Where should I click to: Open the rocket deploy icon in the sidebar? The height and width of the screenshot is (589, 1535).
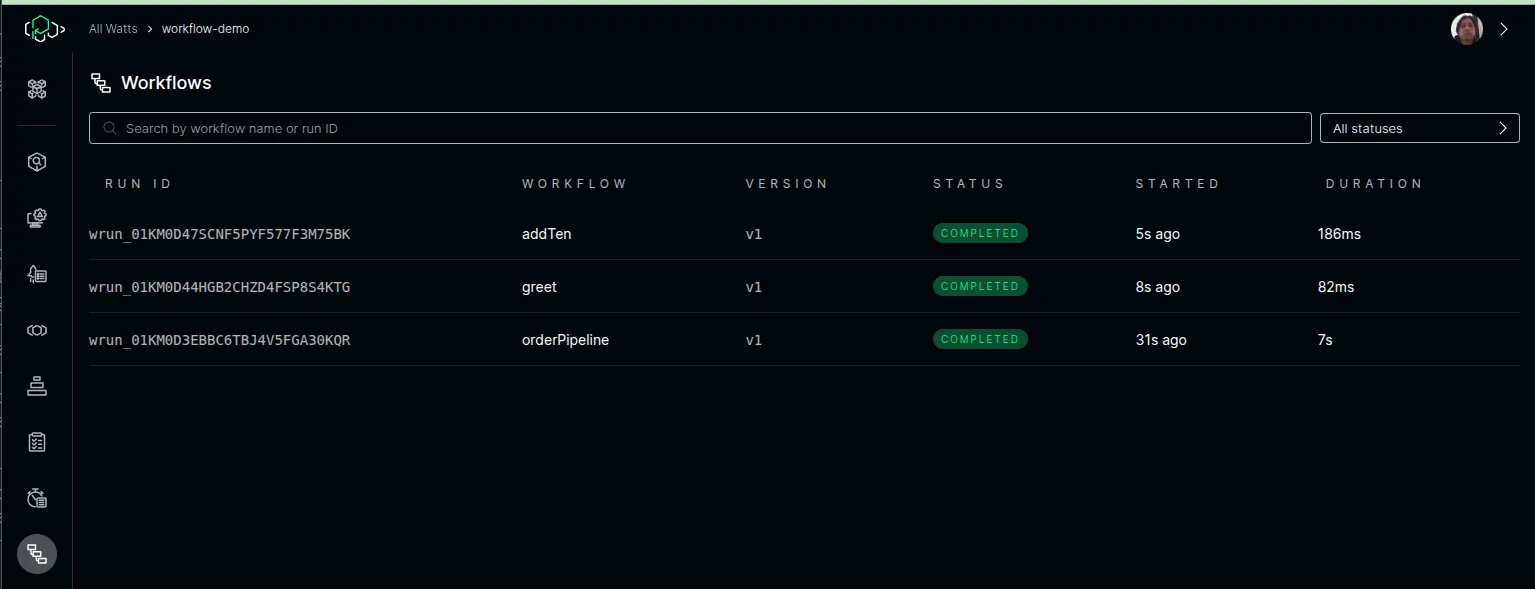coord(37,274)
